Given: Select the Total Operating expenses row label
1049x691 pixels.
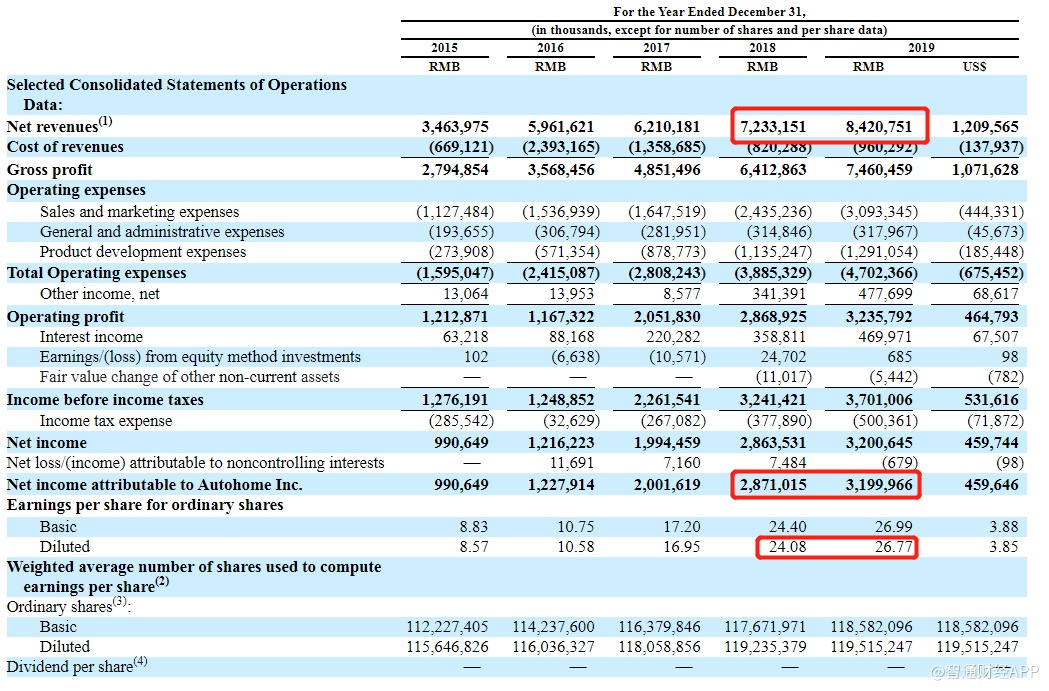Looking at the screenshot, I should [96, 273].
